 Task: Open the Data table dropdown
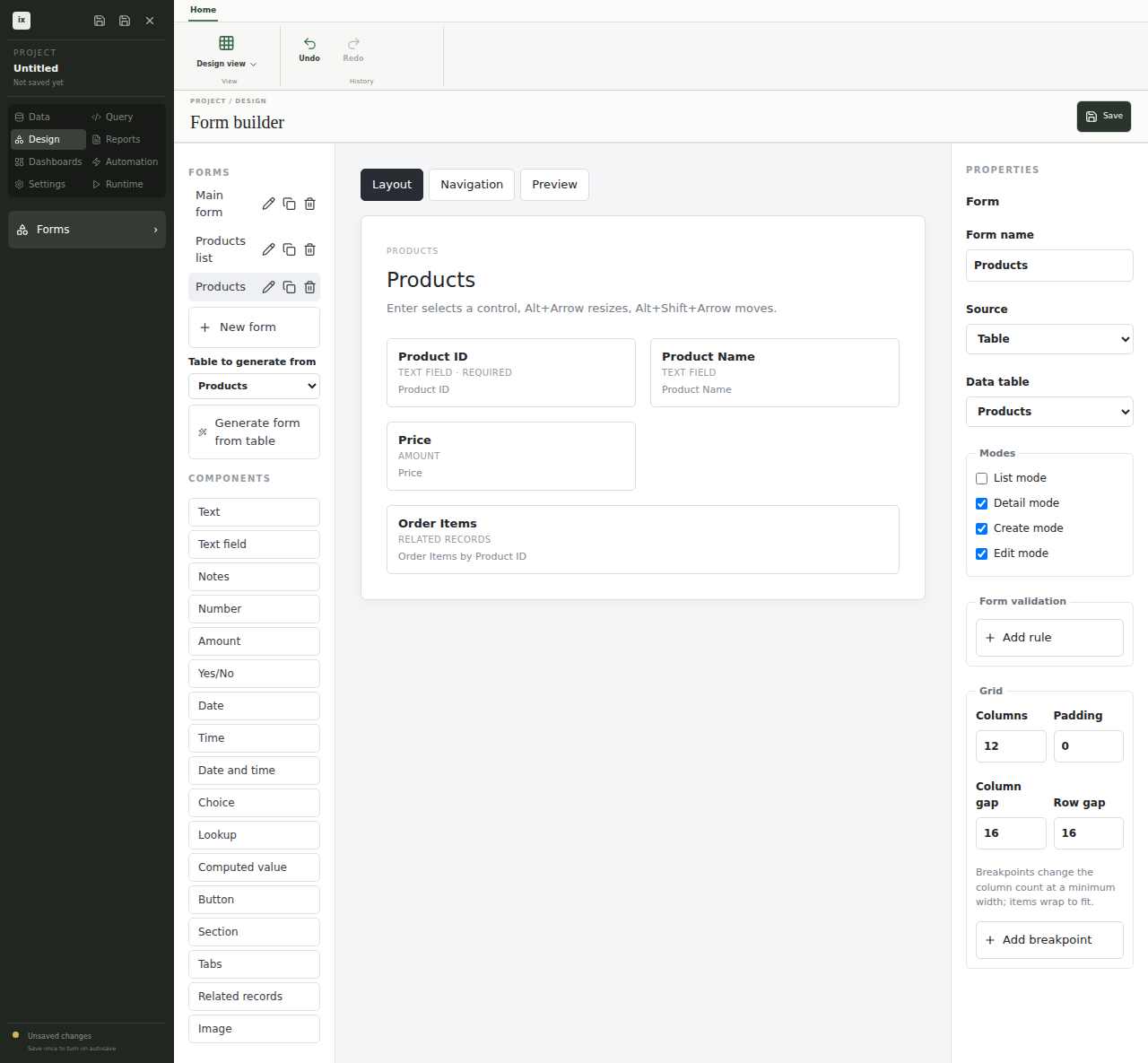[1049, 412]
